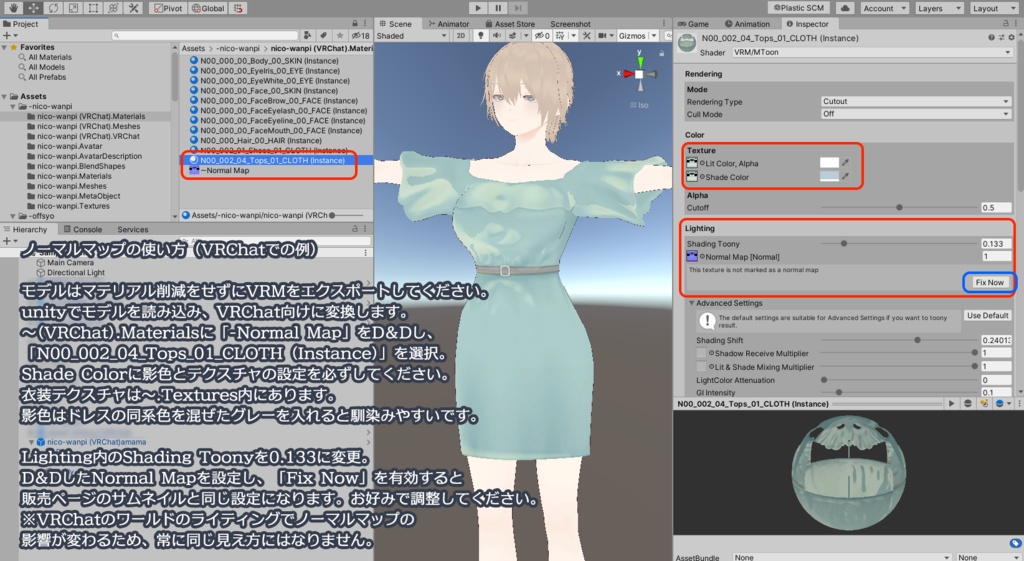Click the Fix Now button
The width and height of the screenshot is (1024, 561).
(x=989, y=282)
